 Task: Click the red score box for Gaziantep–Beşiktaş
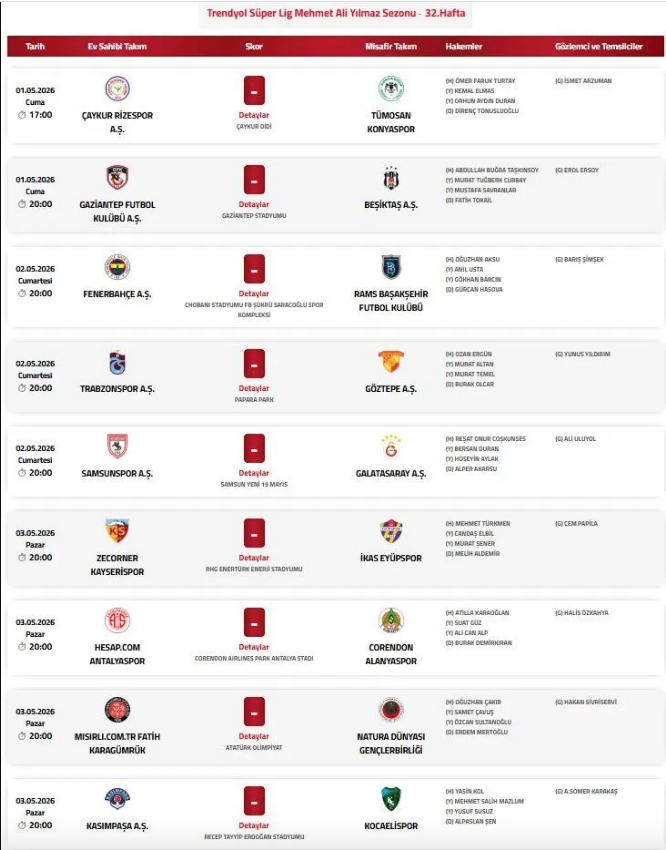pyautogui.click(x=254, y=179)
